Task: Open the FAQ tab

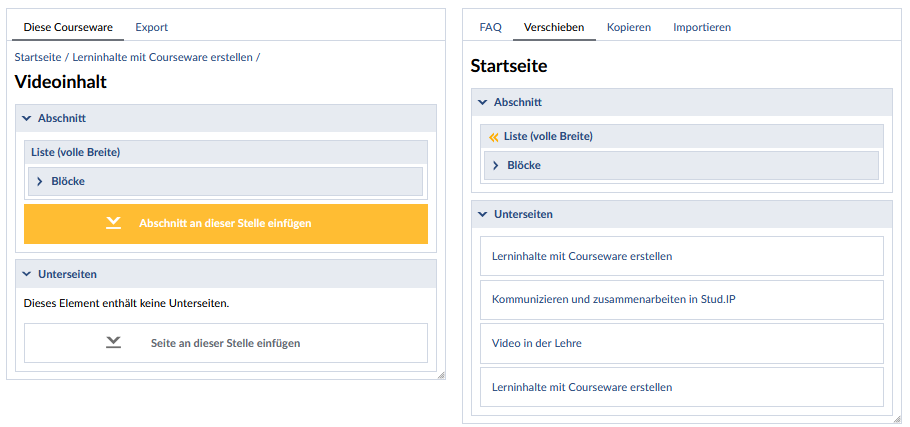Action: 490,27
